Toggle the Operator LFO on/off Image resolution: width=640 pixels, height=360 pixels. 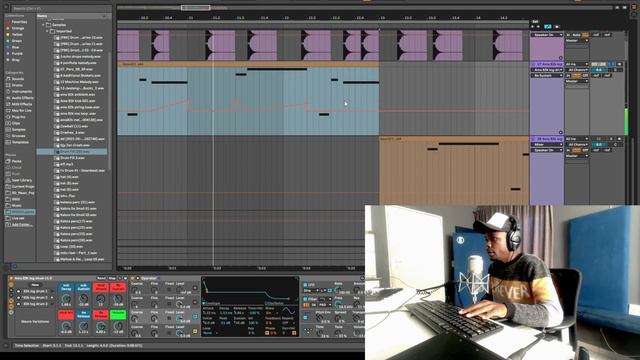click(305, 284)
